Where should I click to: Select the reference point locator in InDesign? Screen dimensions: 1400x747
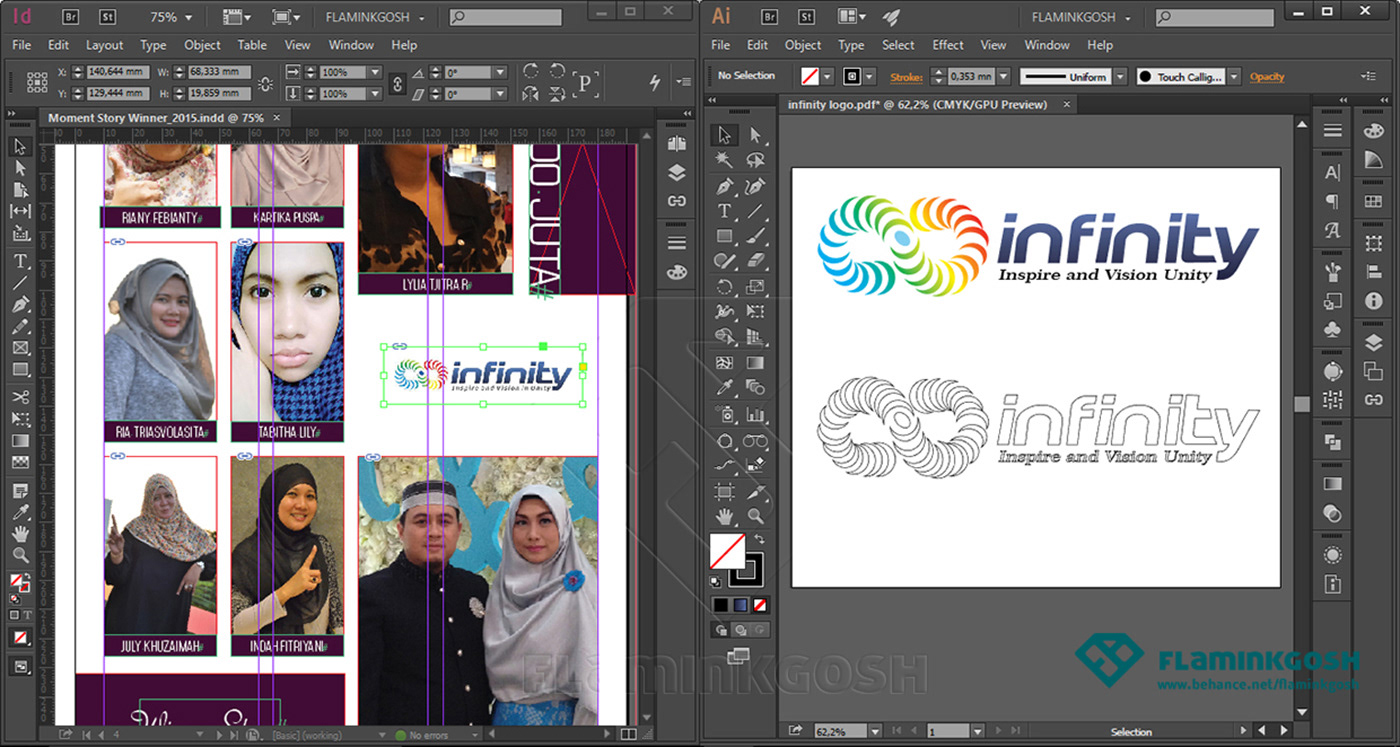click(37, 83)
